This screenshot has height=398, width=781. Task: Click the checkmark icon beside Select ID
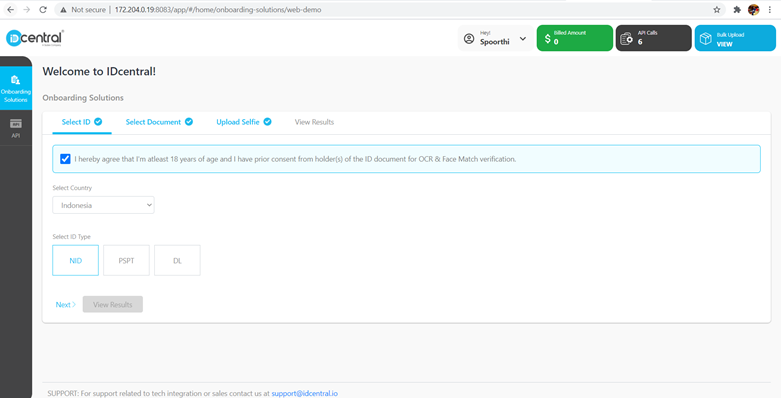tap(98, 122)
